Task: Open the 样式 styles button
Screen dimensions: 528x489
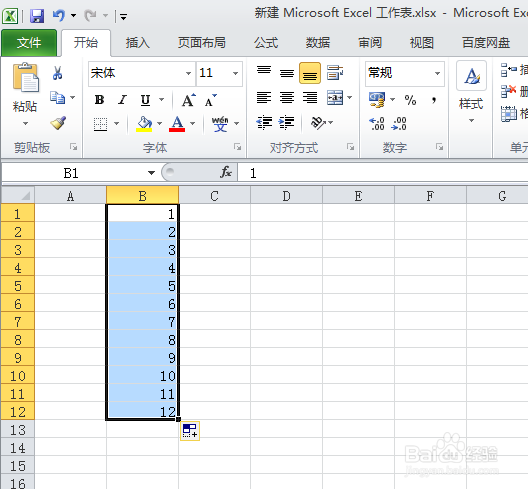Action: (x=471, y=93)
